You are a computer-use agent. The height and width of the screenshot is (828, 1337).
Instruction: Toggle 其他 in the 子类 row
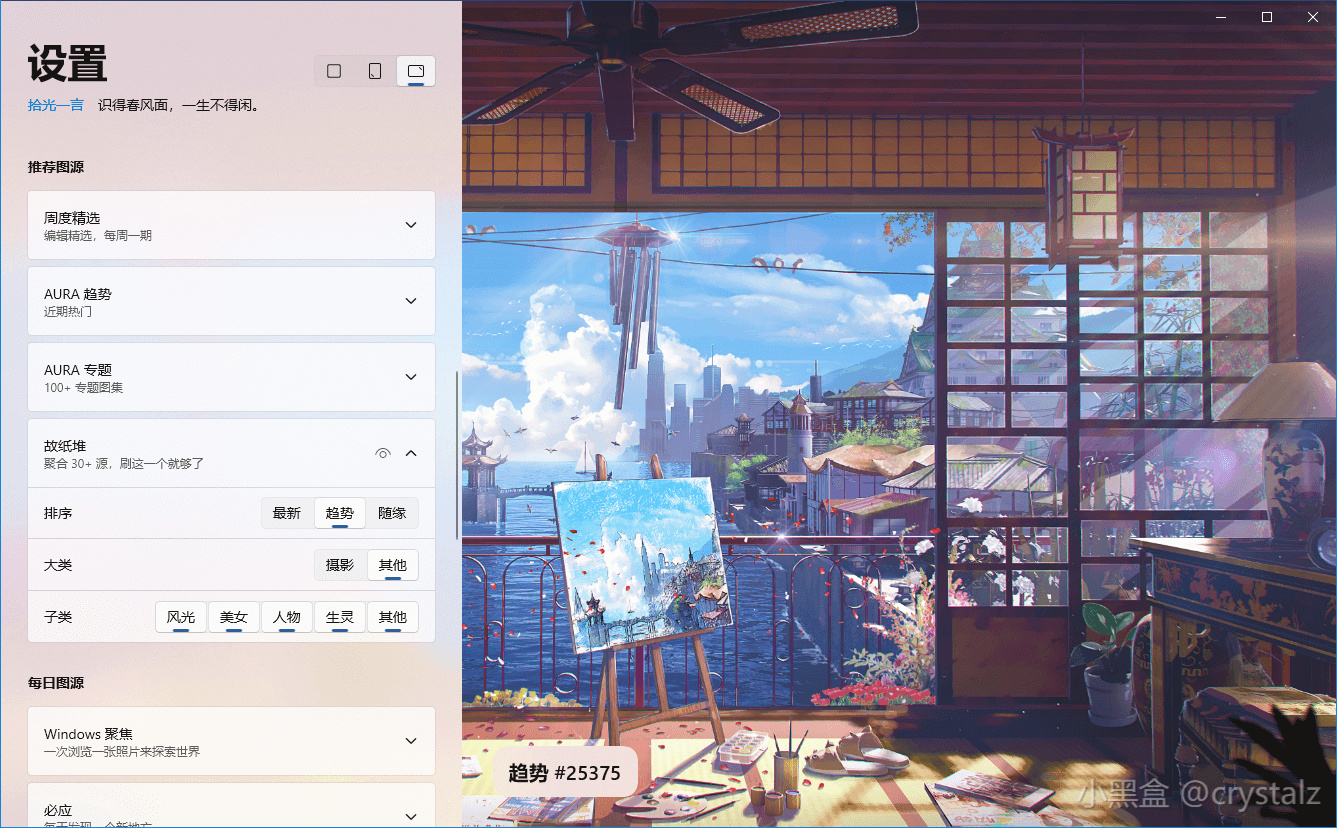point(393,617)
